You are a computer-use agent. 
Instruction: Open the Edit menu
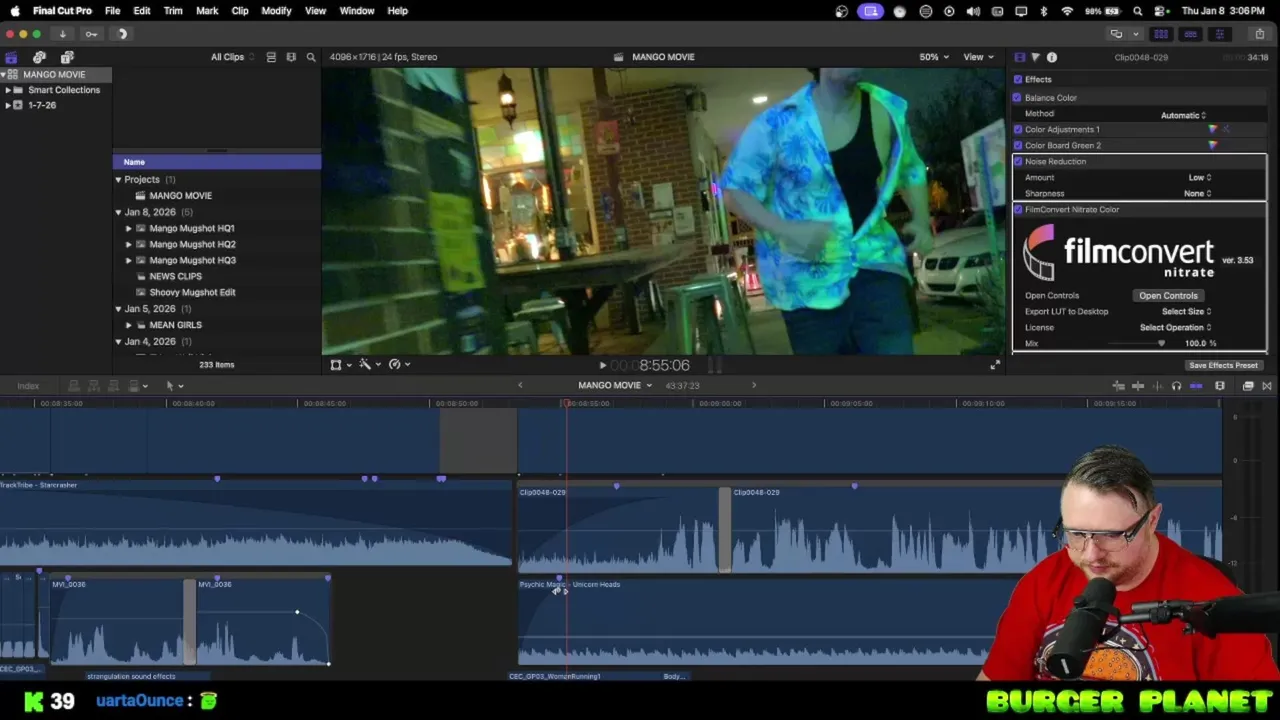coord(142,11)
